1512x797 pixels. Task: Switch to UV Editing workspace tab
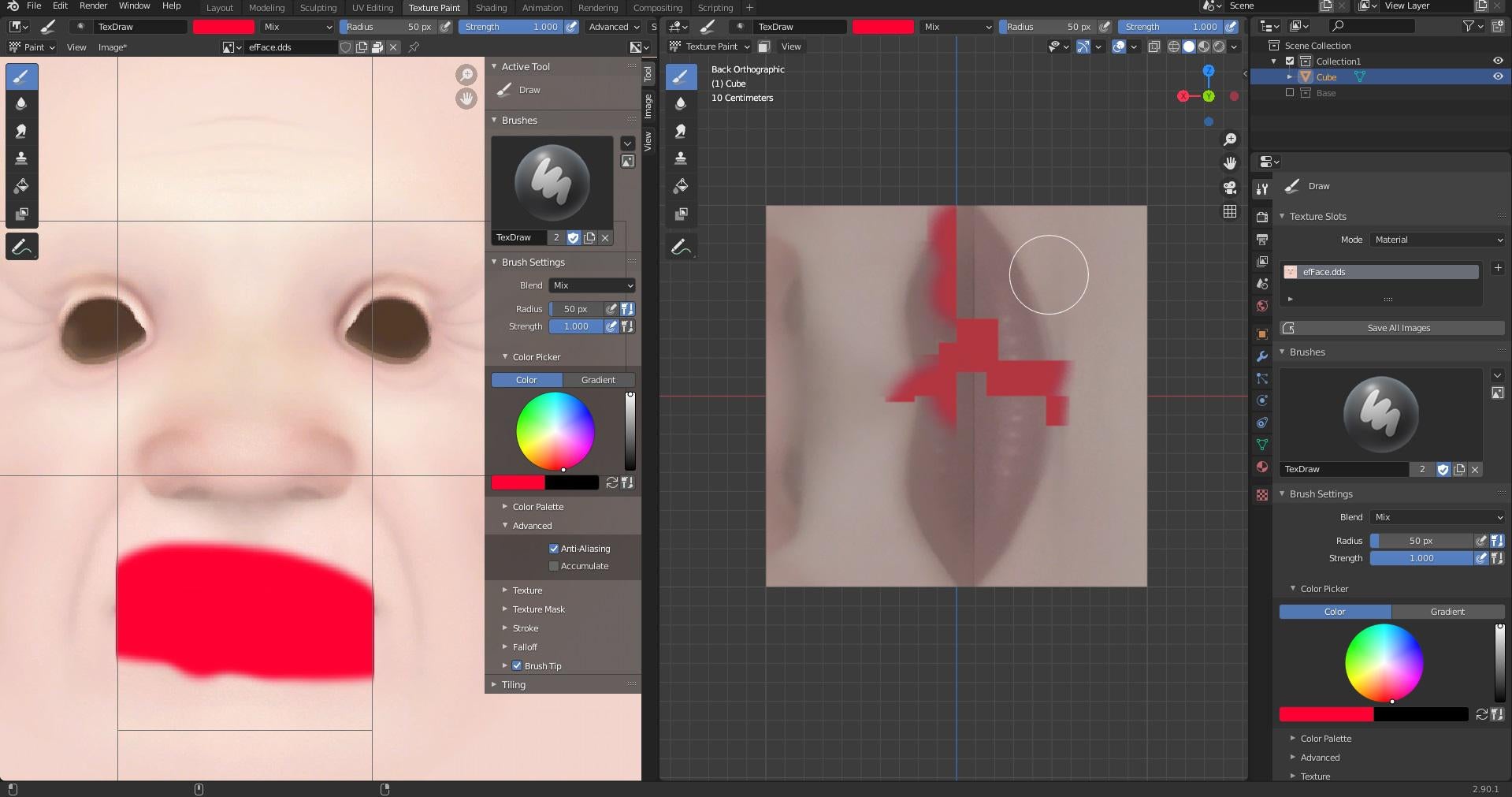click(373, 8)
